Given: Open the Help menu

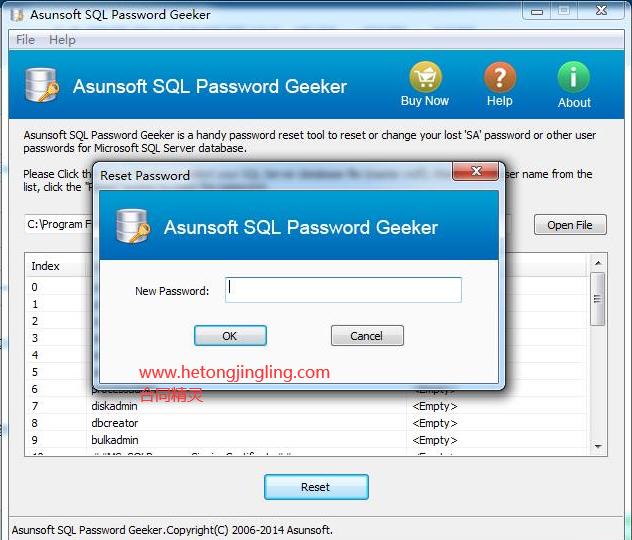Looking at the screenshot, I should click(x=62, y=40).
